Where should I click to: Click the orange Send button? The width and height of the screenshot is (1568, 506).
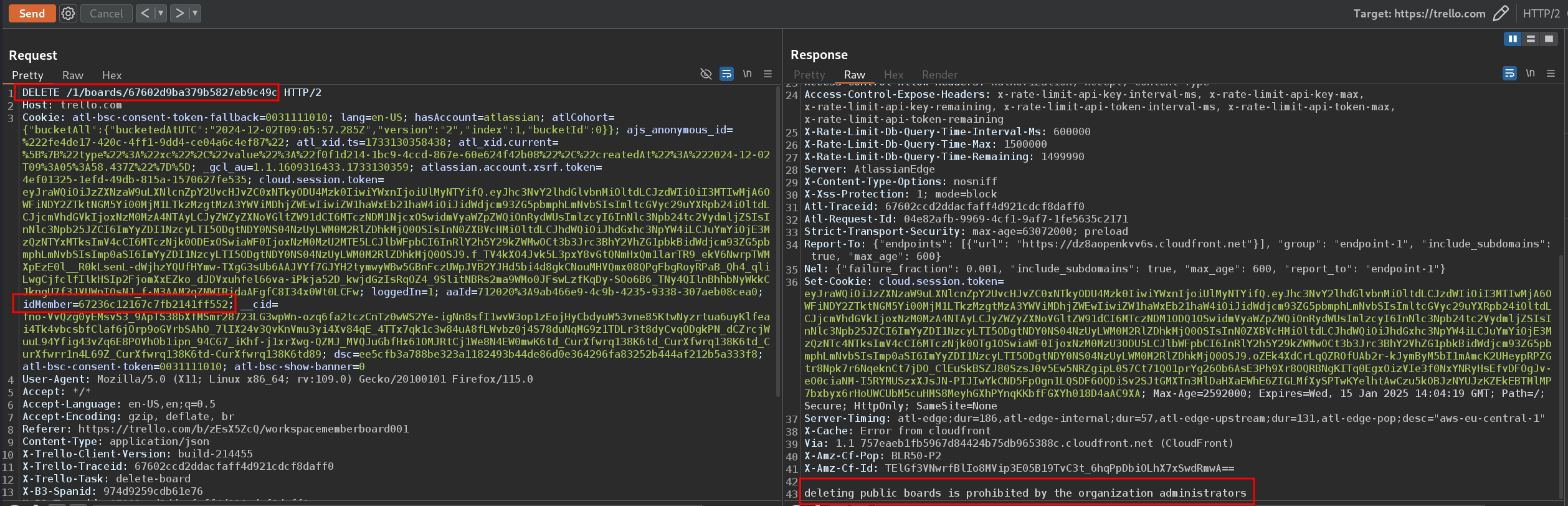[x=32, y=13]
